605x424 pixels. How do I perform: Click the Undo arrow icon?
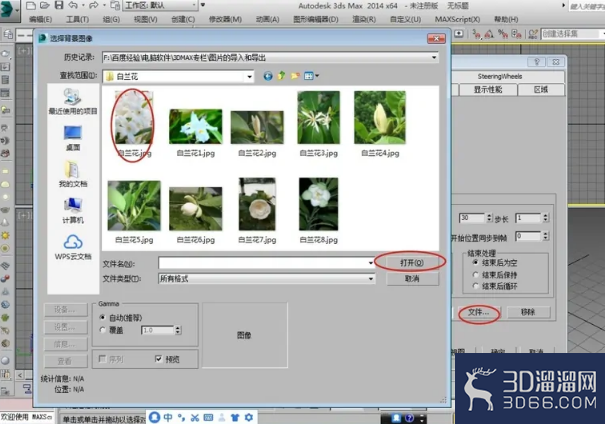73,5
